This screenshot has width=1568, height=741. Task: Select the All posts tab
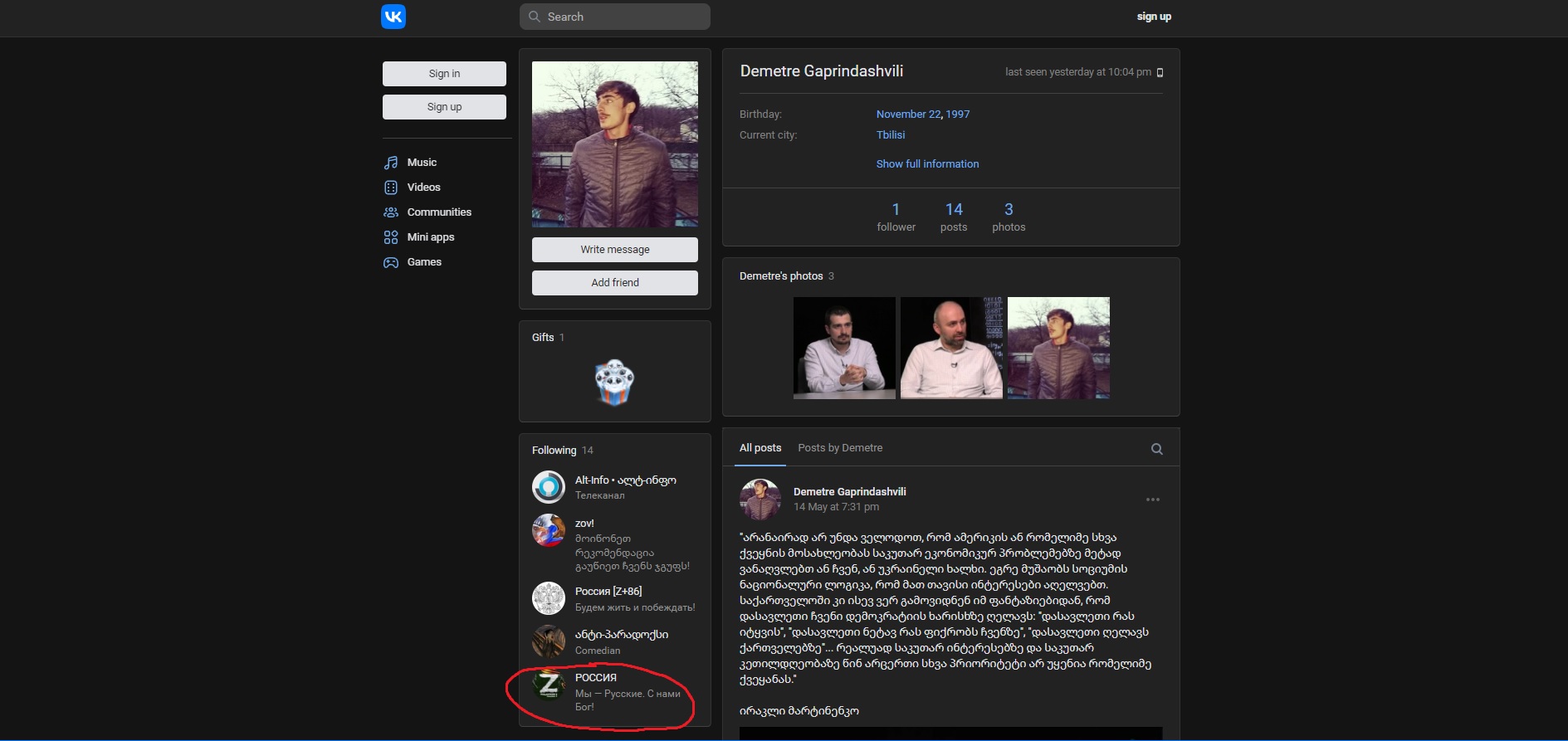coord(760,448)
